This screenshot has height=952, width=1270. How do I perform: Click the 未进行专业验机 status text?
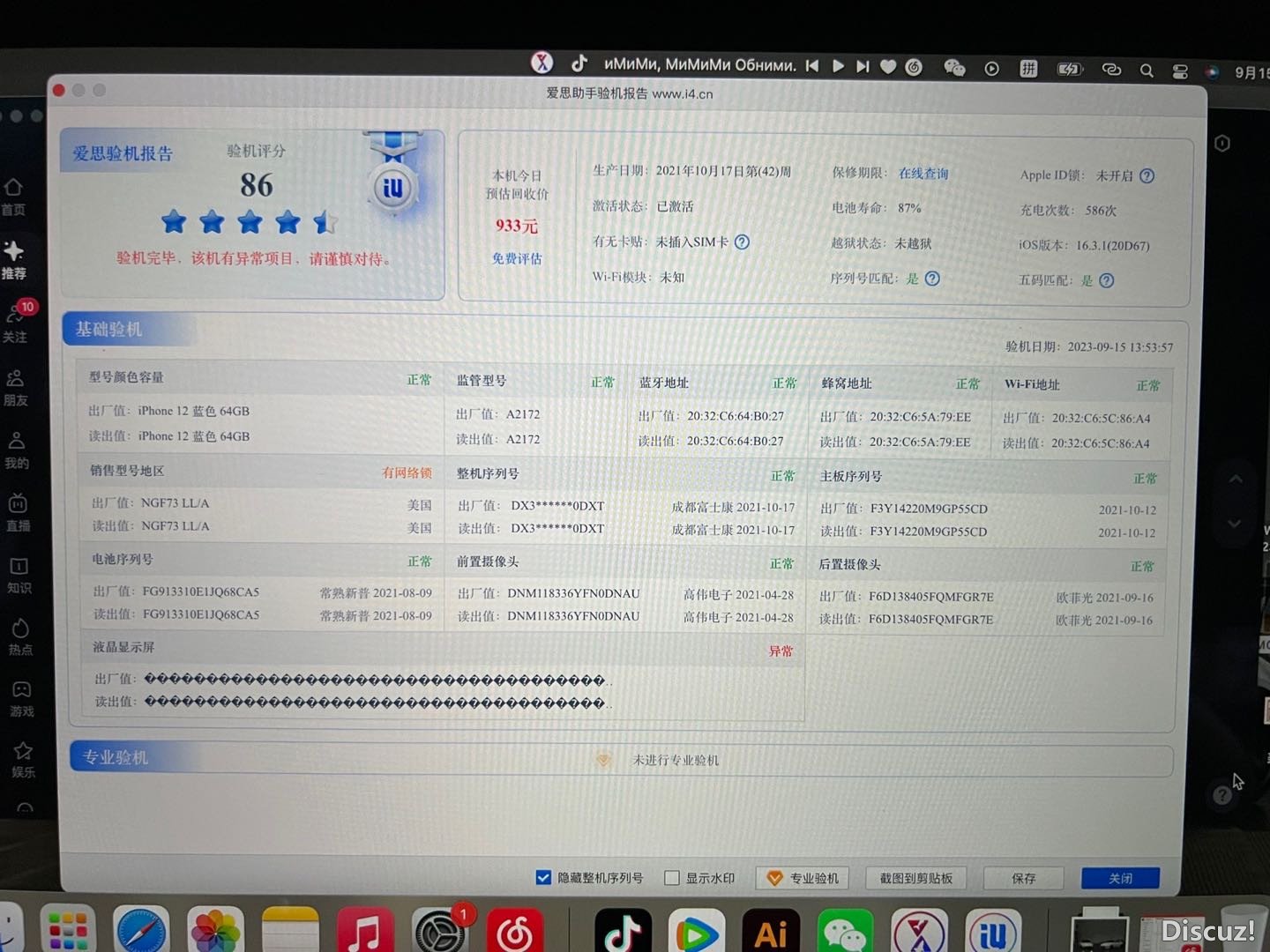pyautogui.click(x=676, y=760)
